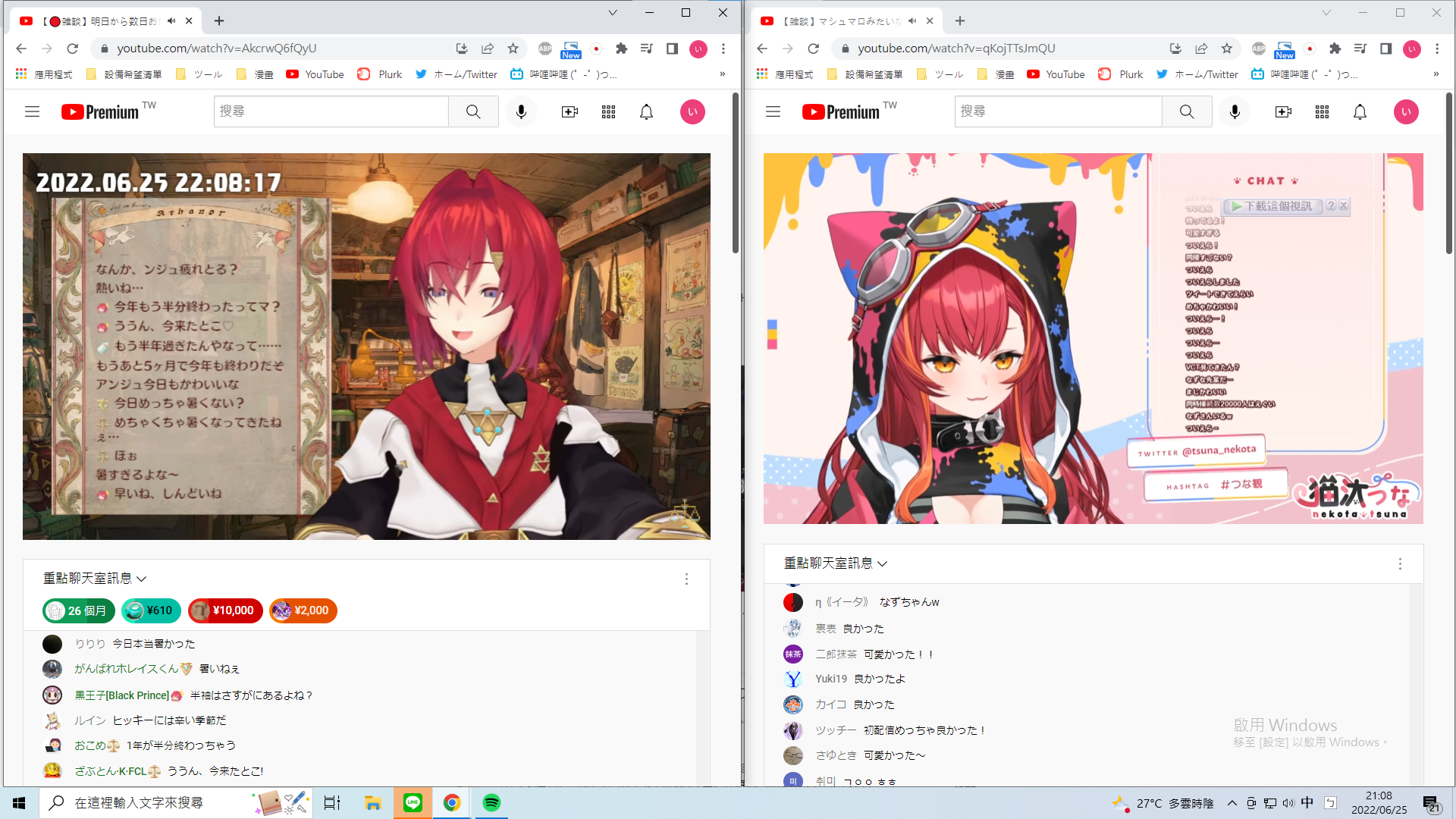Click search magnifier button in left window
Viewport: 1456px width, 819px height.
point(473,111)
